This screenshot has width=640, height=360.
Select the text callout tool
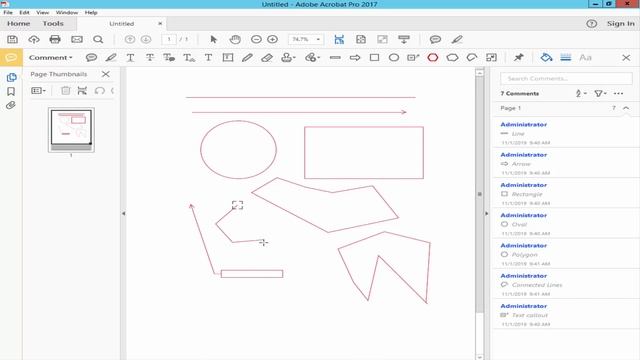413,58
